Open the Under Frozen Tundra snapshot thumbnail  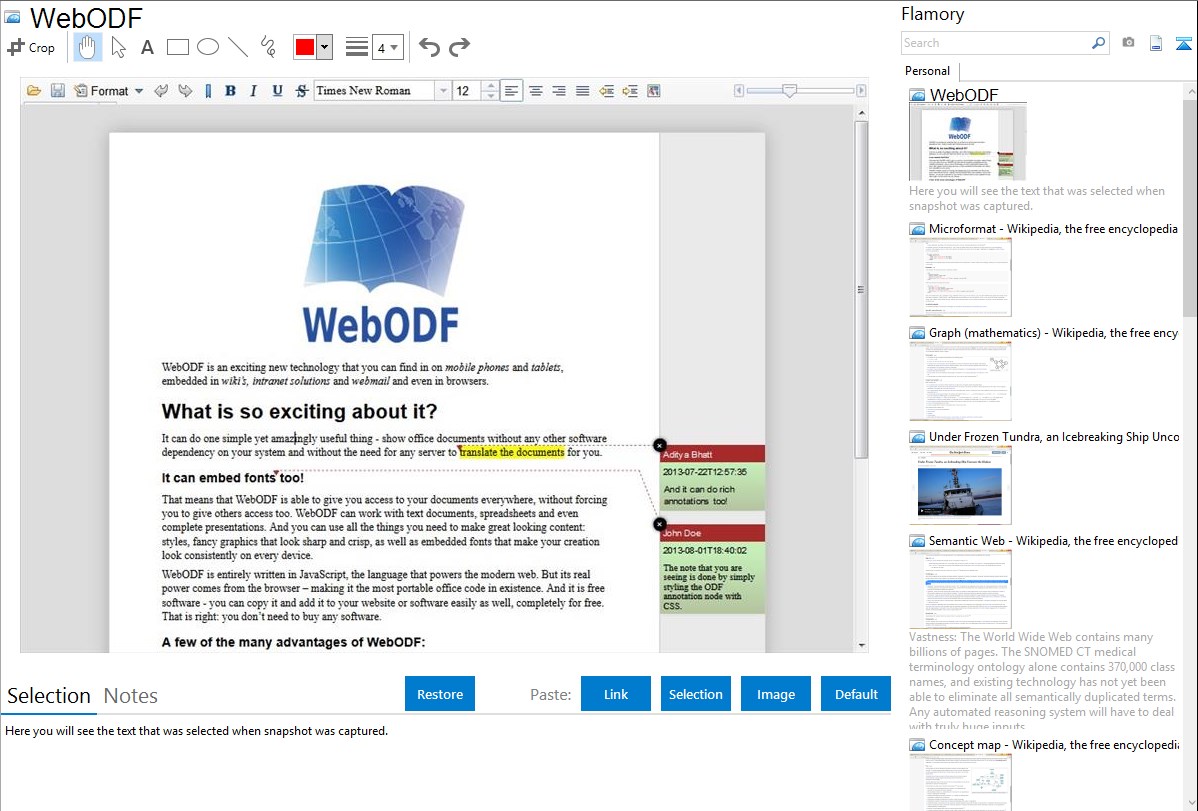coord(960,485)
